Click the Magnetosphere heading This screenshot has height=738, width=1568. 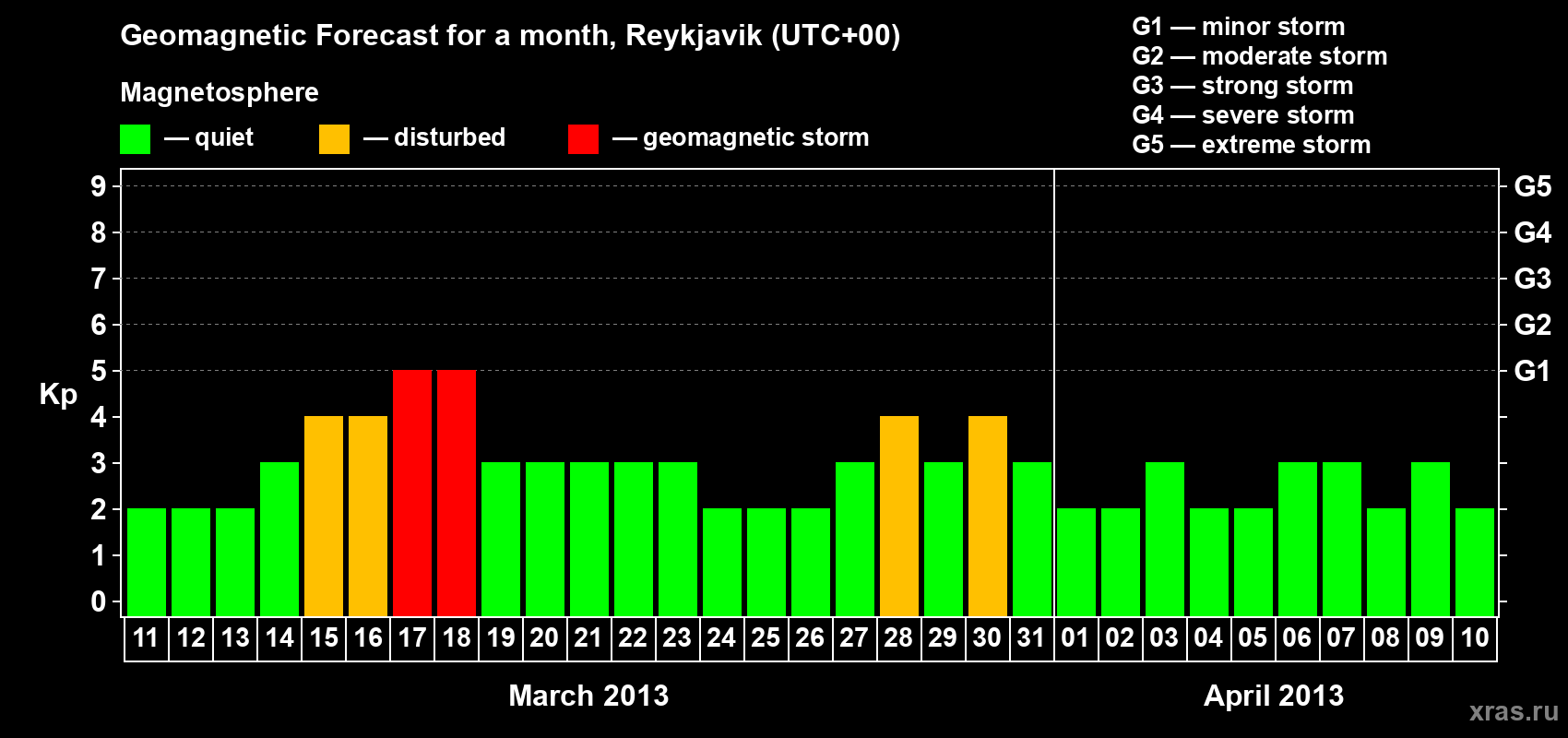pyautogui.click(x=220, y=93)
